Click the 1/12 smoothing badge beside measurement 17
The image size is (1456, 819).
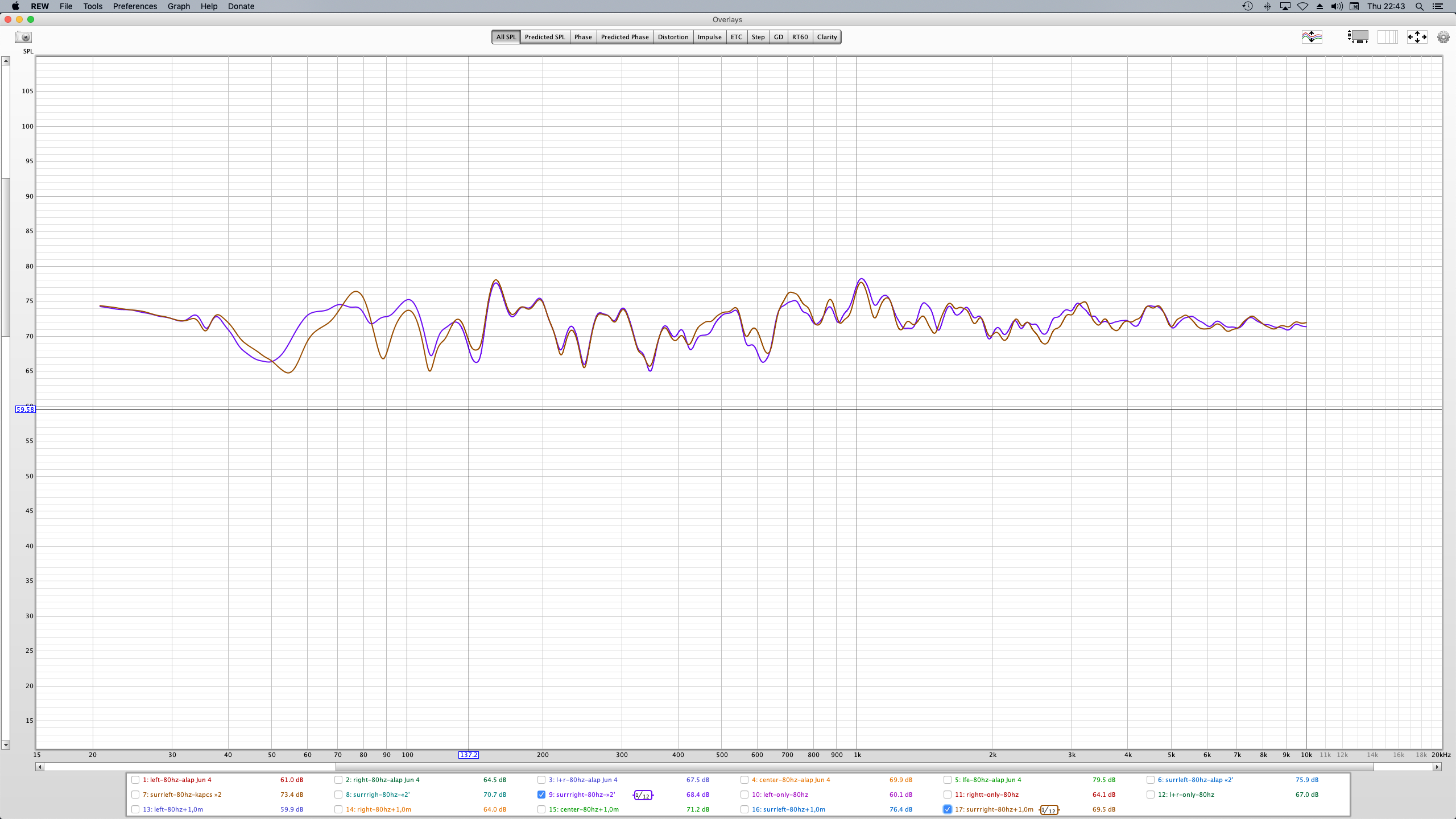coord(1049,809)
